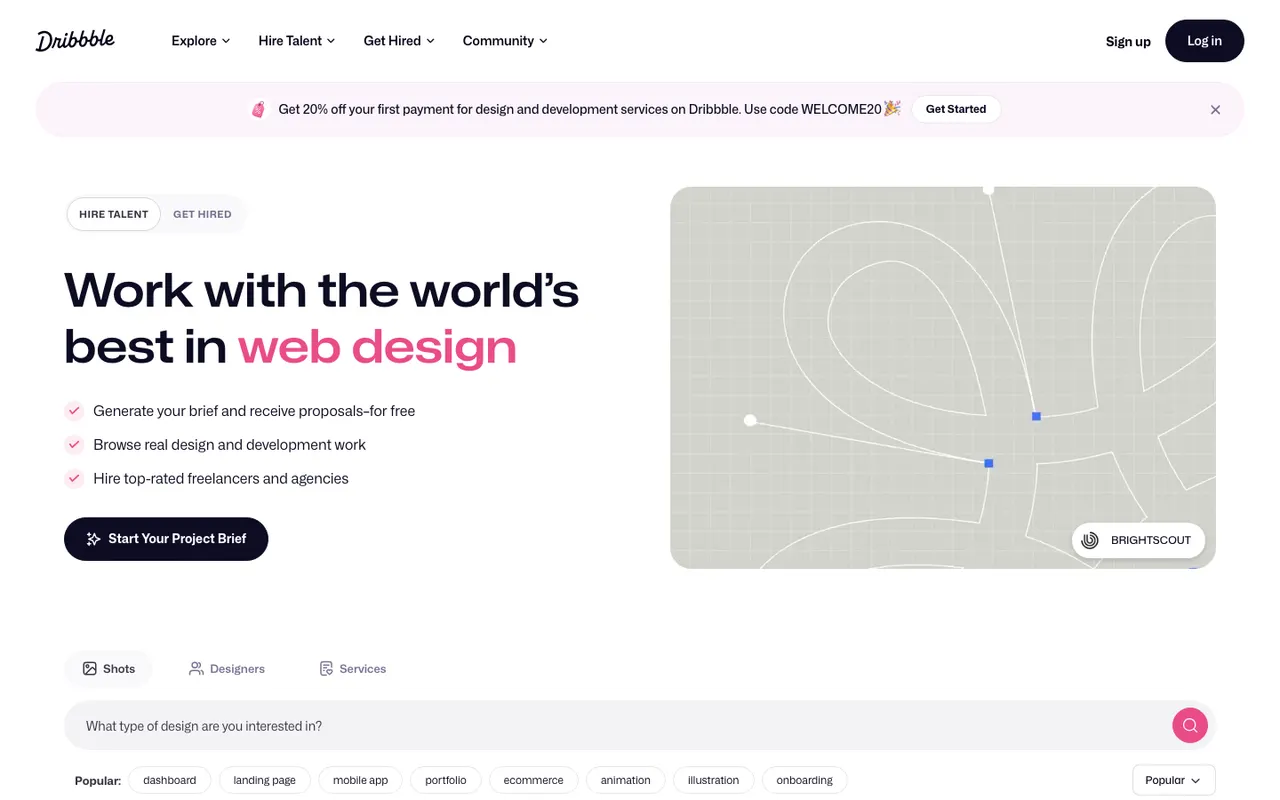The height and width of the screenshot is (800, 1280).
Task: Click "Generate your brief and receive proposals" text
Action: pyautogui.click(x=254, y=411)
